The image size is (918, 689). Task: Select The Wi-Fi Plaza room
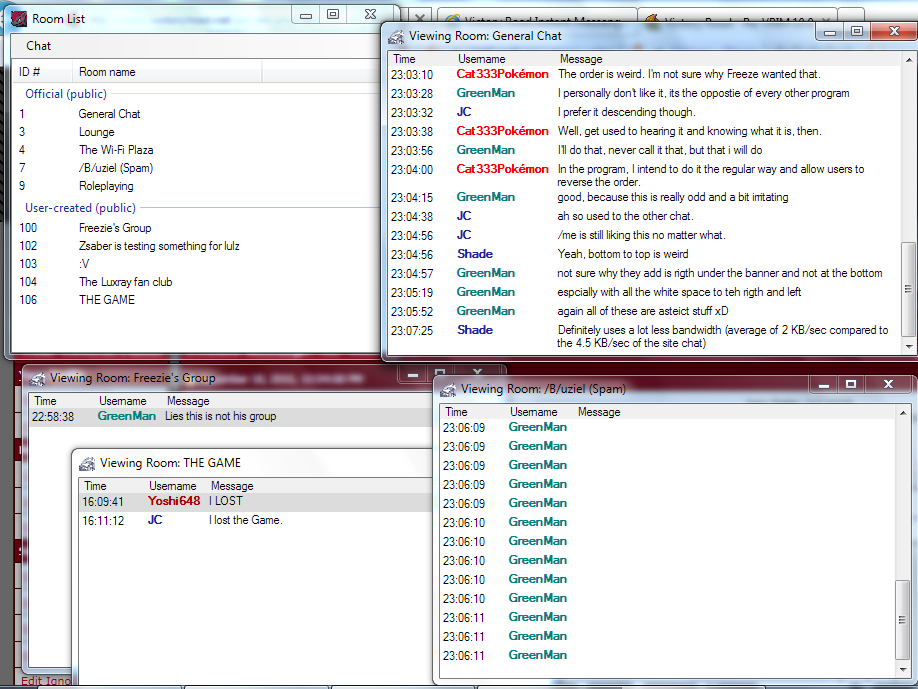pyautogui.click(x=115, y=150)
